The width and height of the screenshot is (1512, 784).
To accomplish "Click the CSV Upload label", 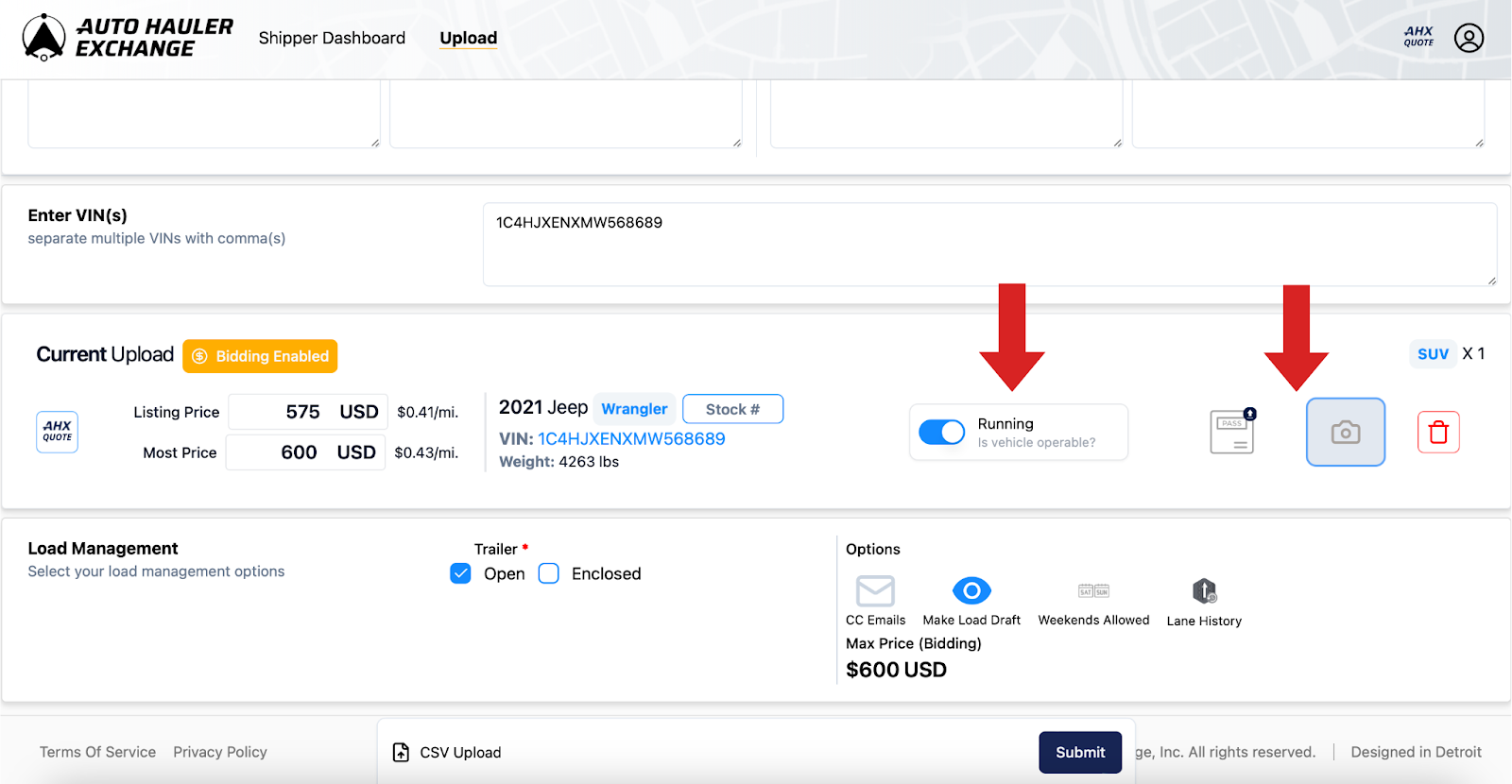I will 460,752.
